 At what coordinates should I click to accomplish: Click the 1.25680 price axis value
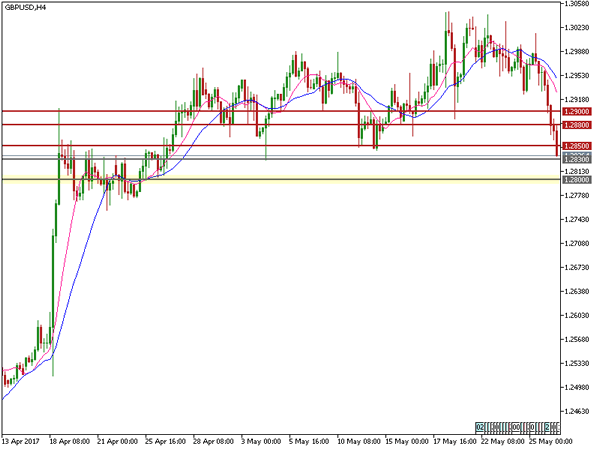577,339
